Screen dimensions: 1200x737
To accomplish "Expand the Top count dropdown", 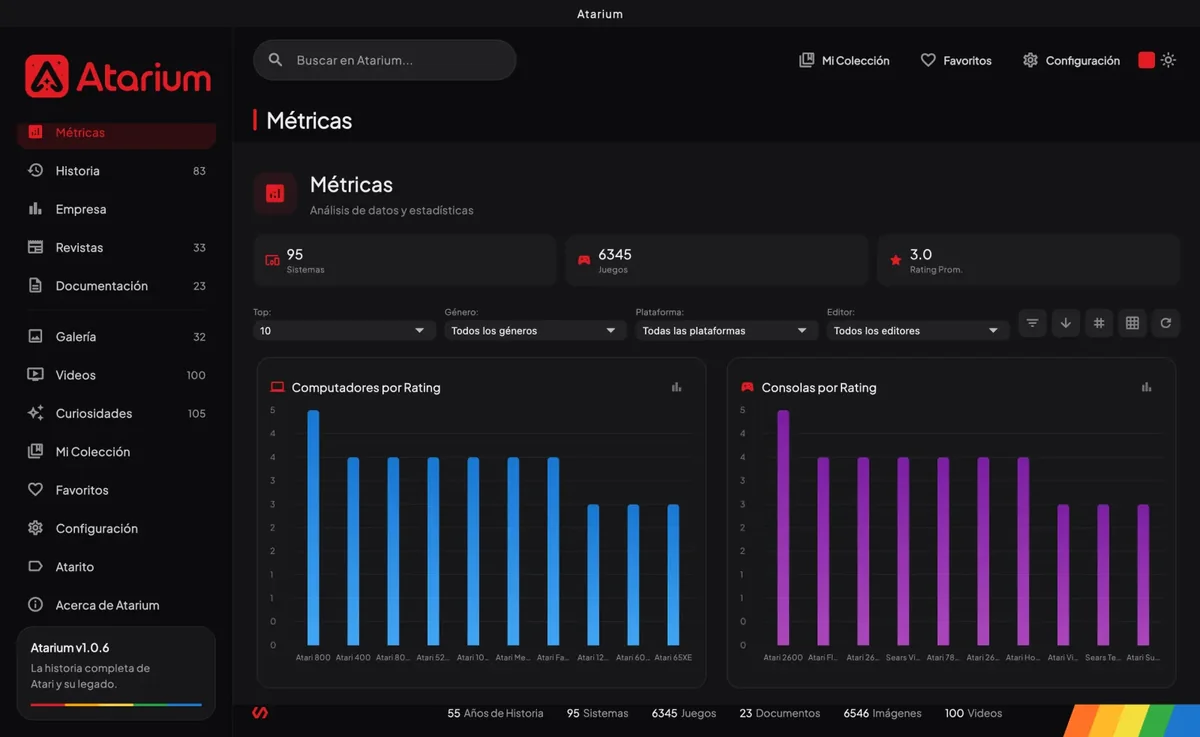I will [x=345, y=330].
